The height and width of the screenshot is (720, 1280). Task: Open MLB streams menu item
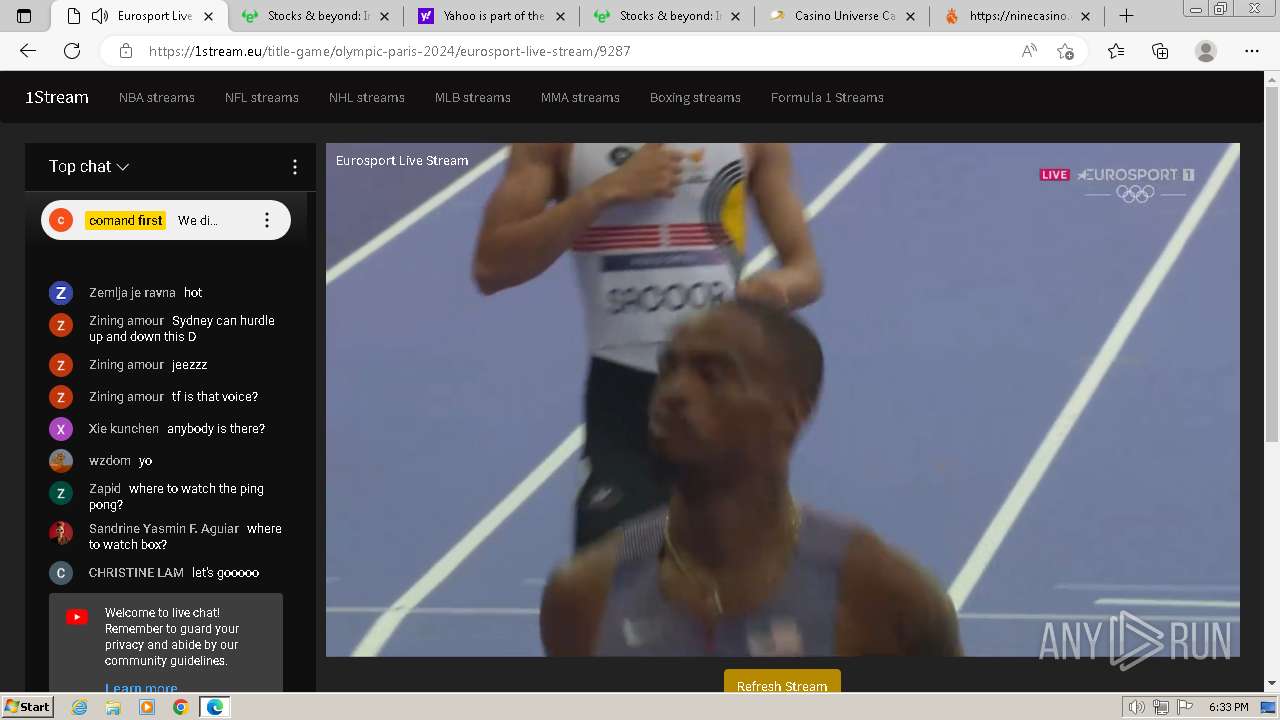[473, 97]
